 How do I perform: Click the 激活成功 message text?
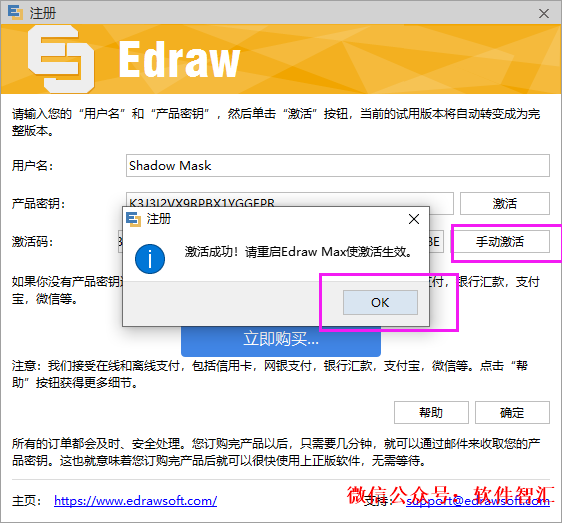298,252
